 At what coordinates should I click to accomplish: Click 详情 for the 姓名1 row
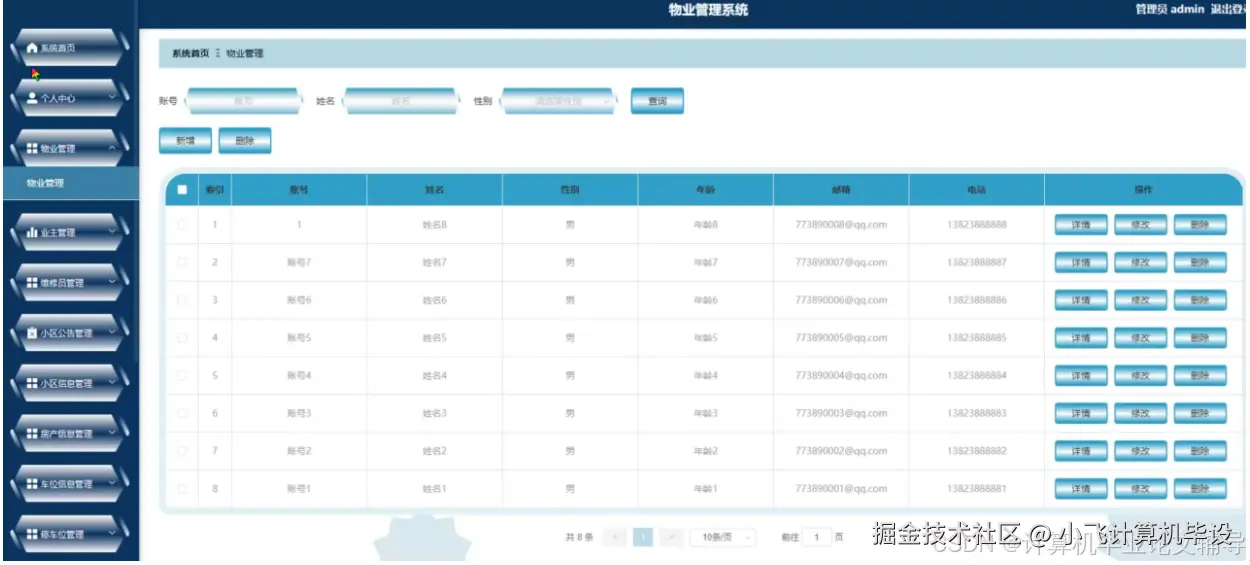coord(1081,489)
